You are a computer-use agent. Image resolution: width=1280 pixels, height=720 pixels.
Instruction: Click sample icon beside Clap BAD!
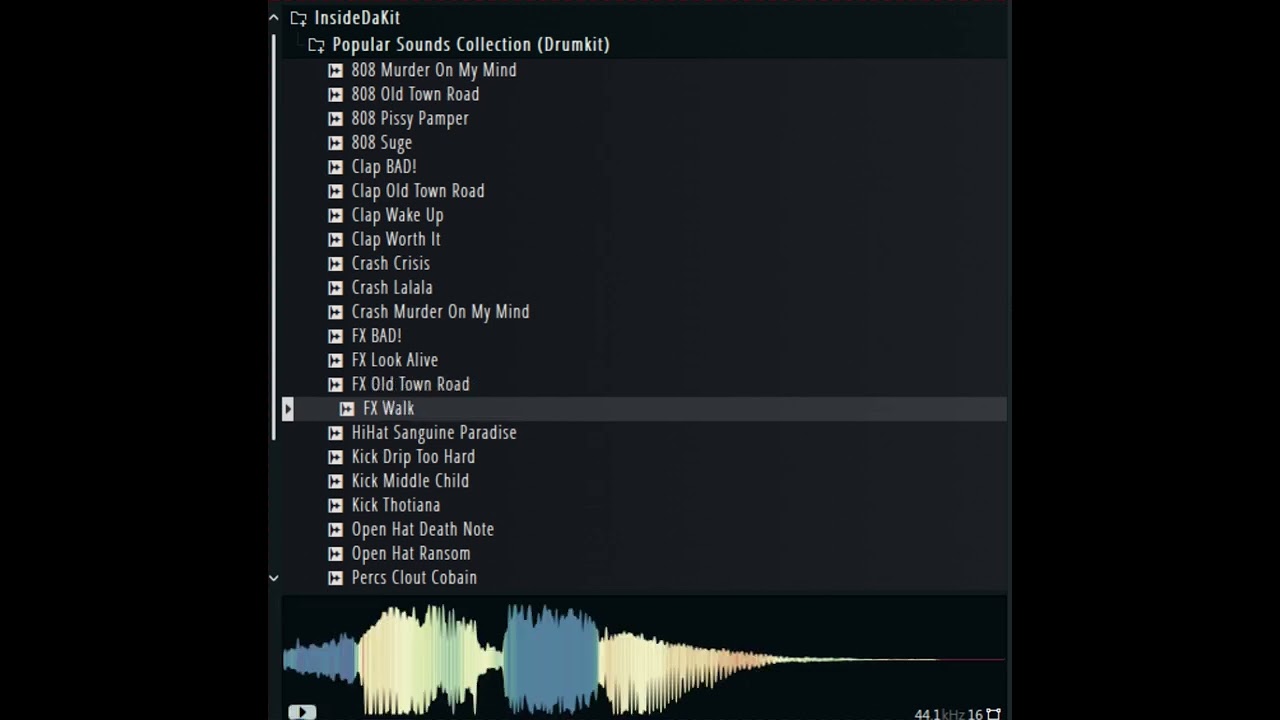[x=336, y=167]
